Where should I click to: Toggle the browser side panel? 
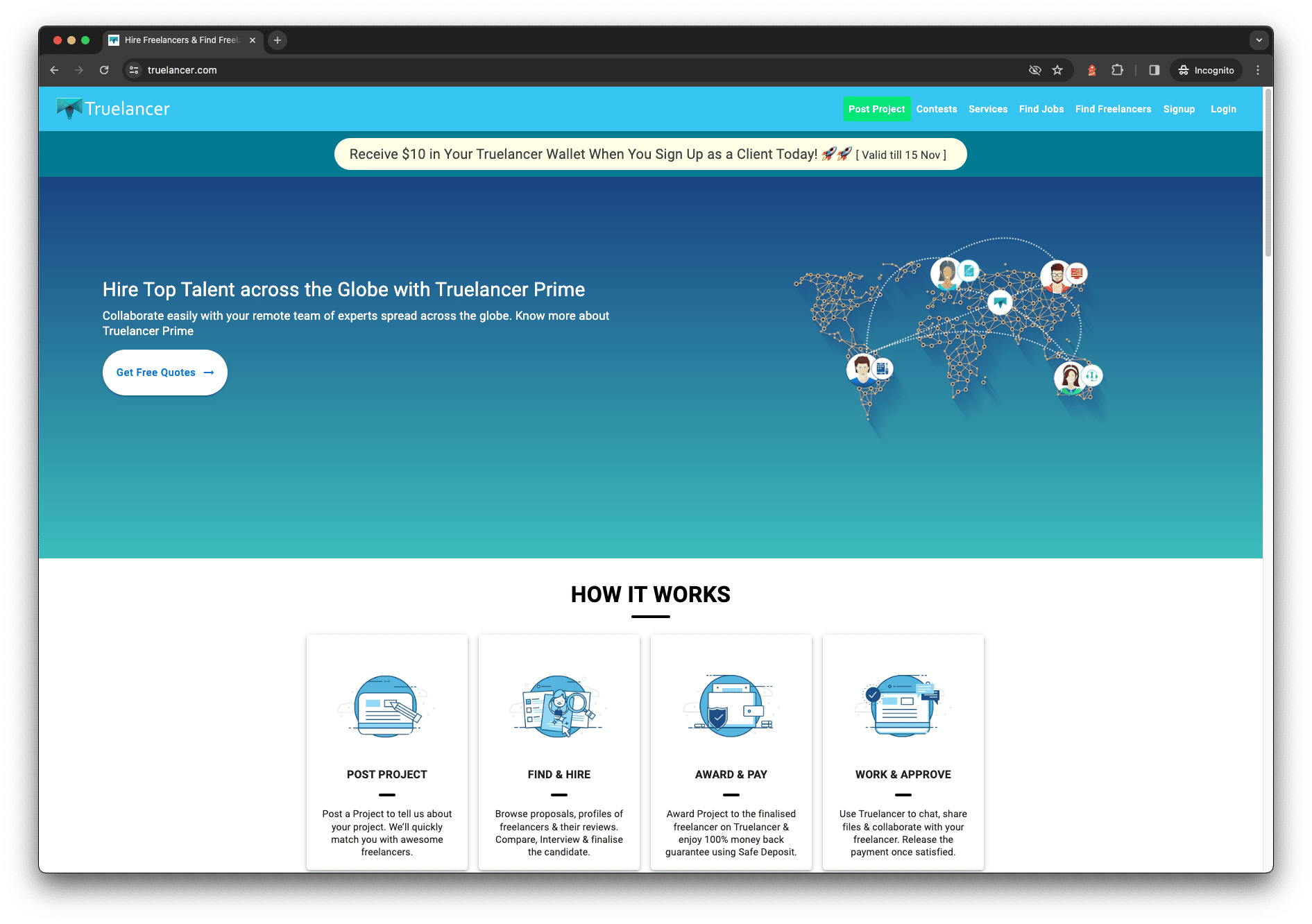(x=1155, y=70)
